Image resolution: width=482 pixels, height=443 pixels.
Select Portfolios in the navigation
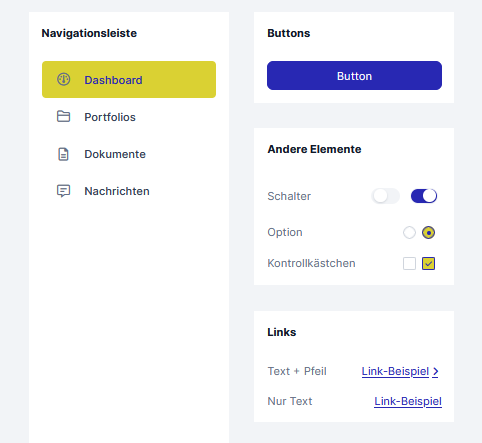pos(129,117)
